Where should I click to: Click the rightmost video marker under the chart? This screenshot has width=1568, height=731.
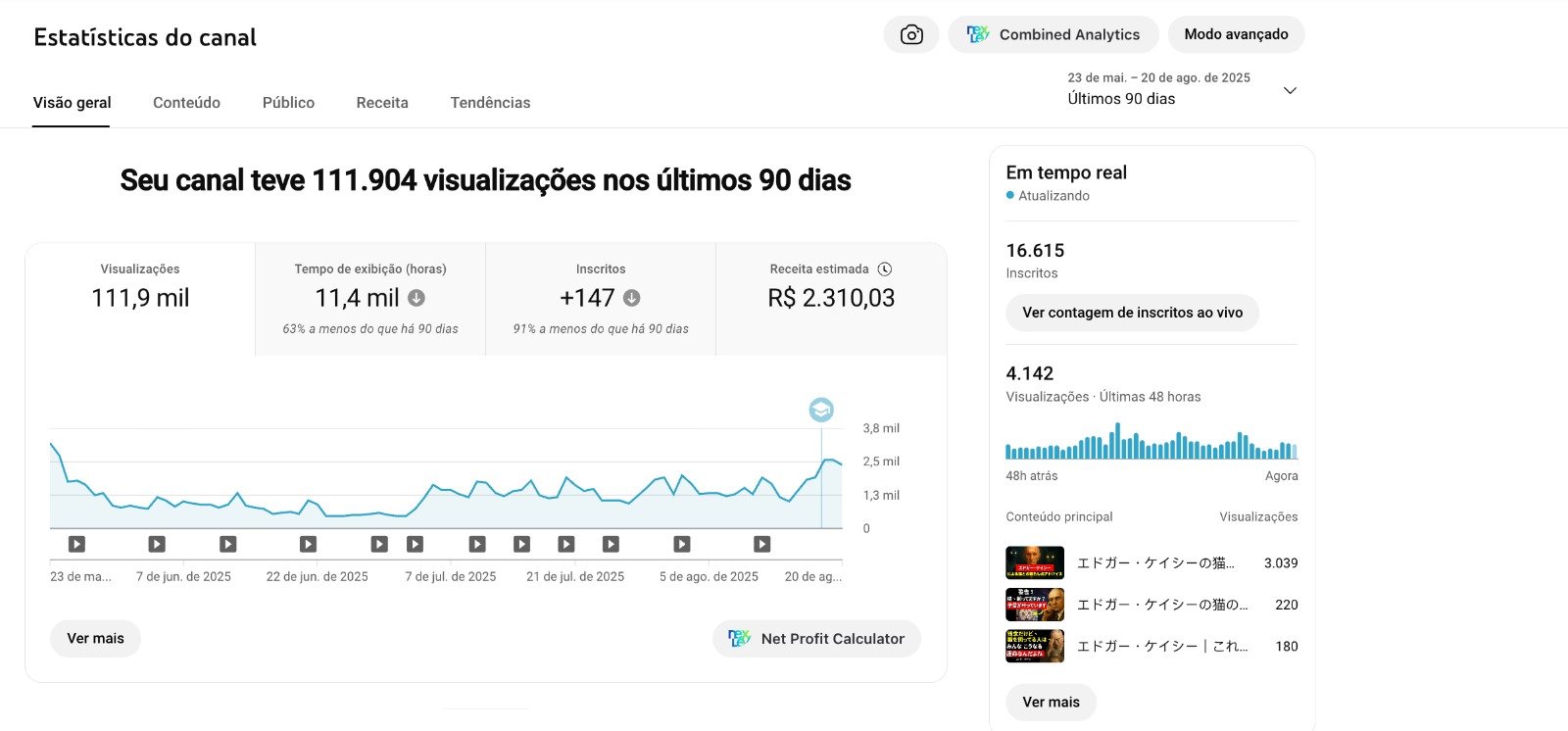coord(761,544)
